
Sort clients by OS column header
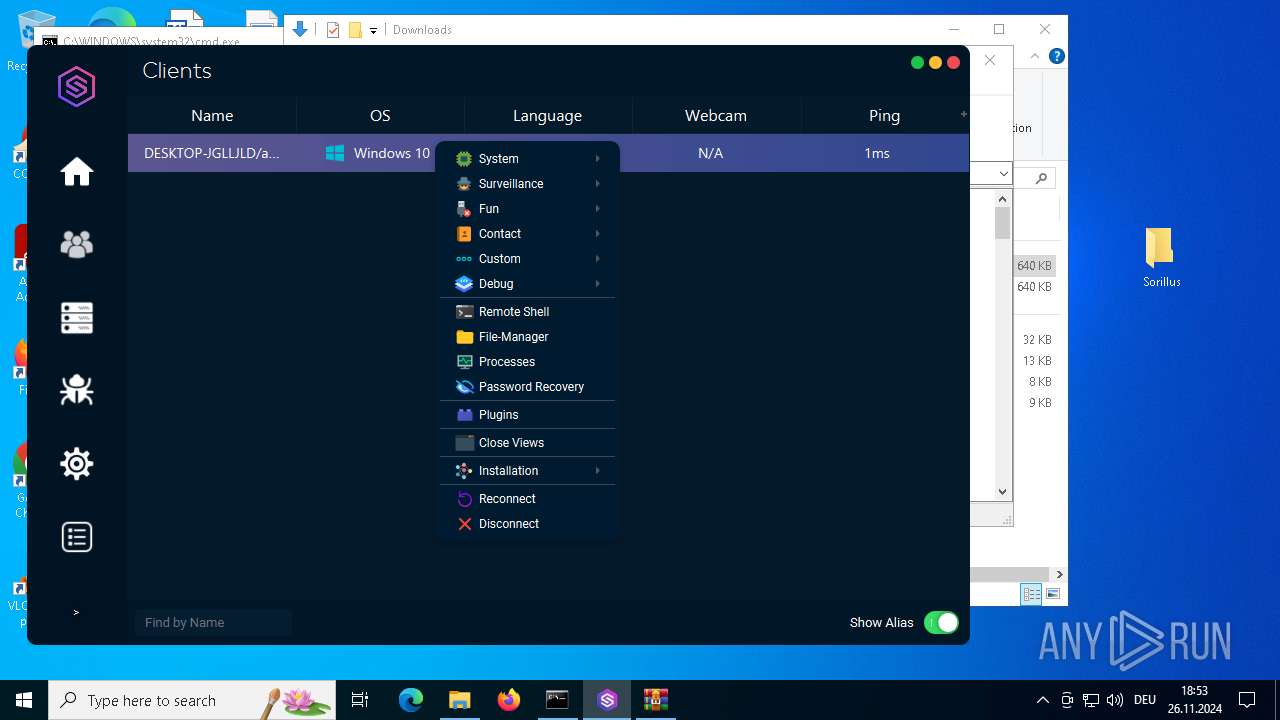point(380,116)
